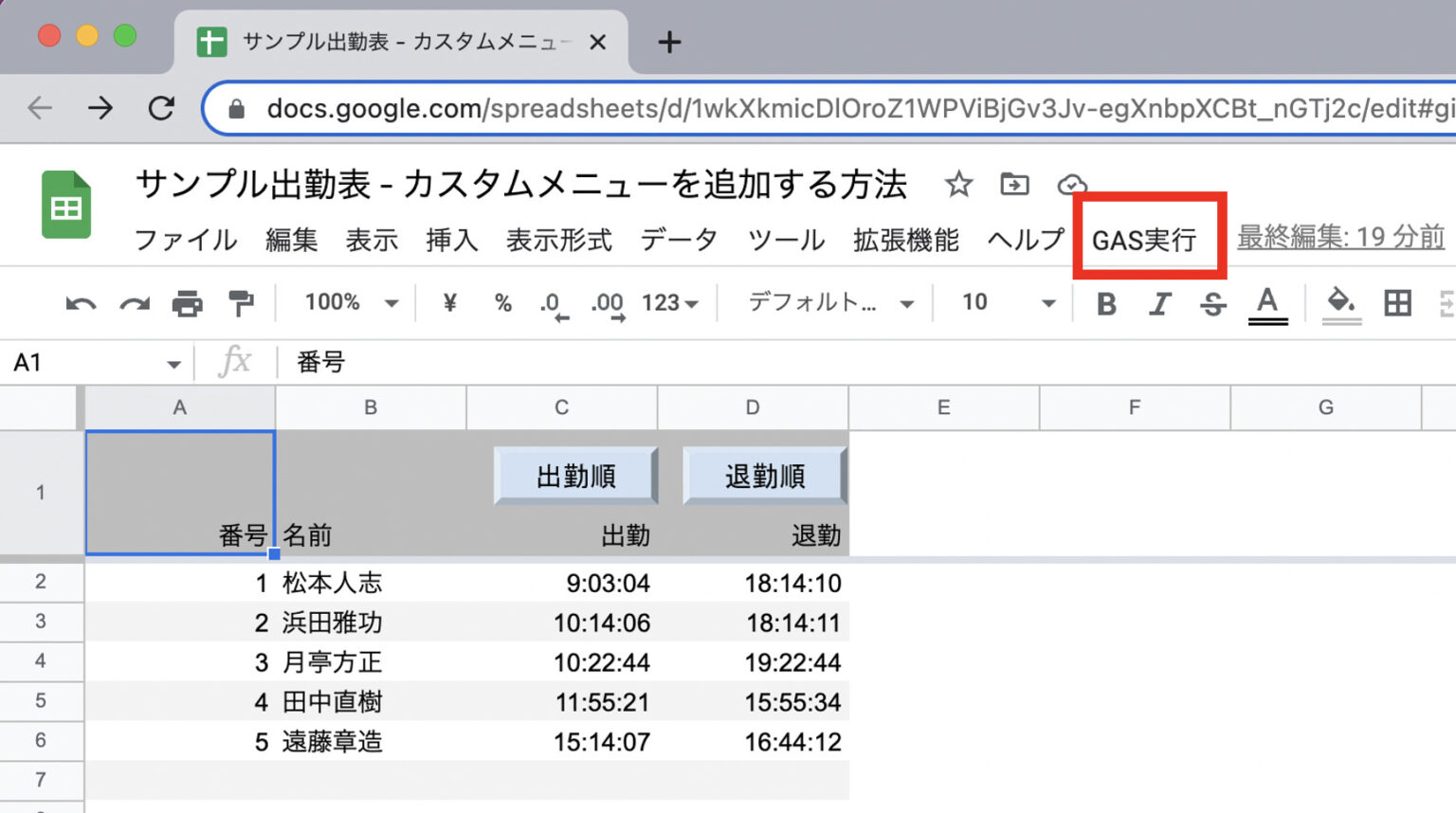Image resolution: width=1456 pixels, height=813 pixels.
Task: Apply percent format icon
Action: click(x=502, y=303)
